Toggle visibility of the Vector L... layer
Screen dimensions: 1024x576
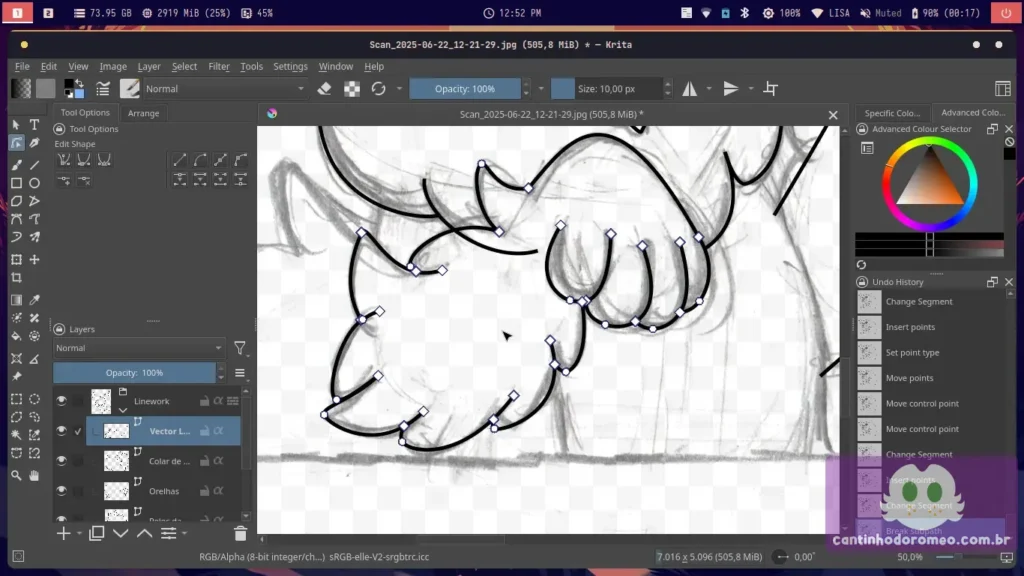tap(61, 431)
